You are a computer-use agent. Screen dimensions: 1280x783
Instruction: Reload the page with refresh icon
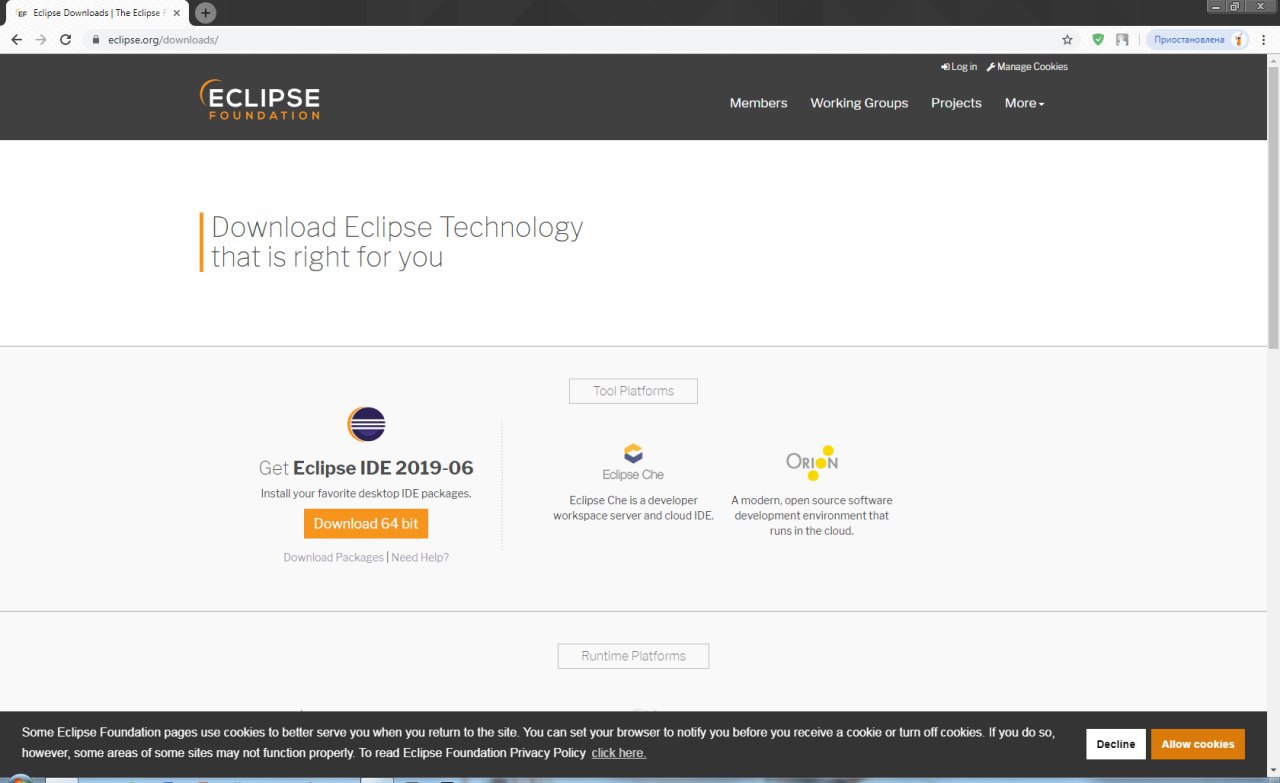pyautogui.click(x=66, y=40)
